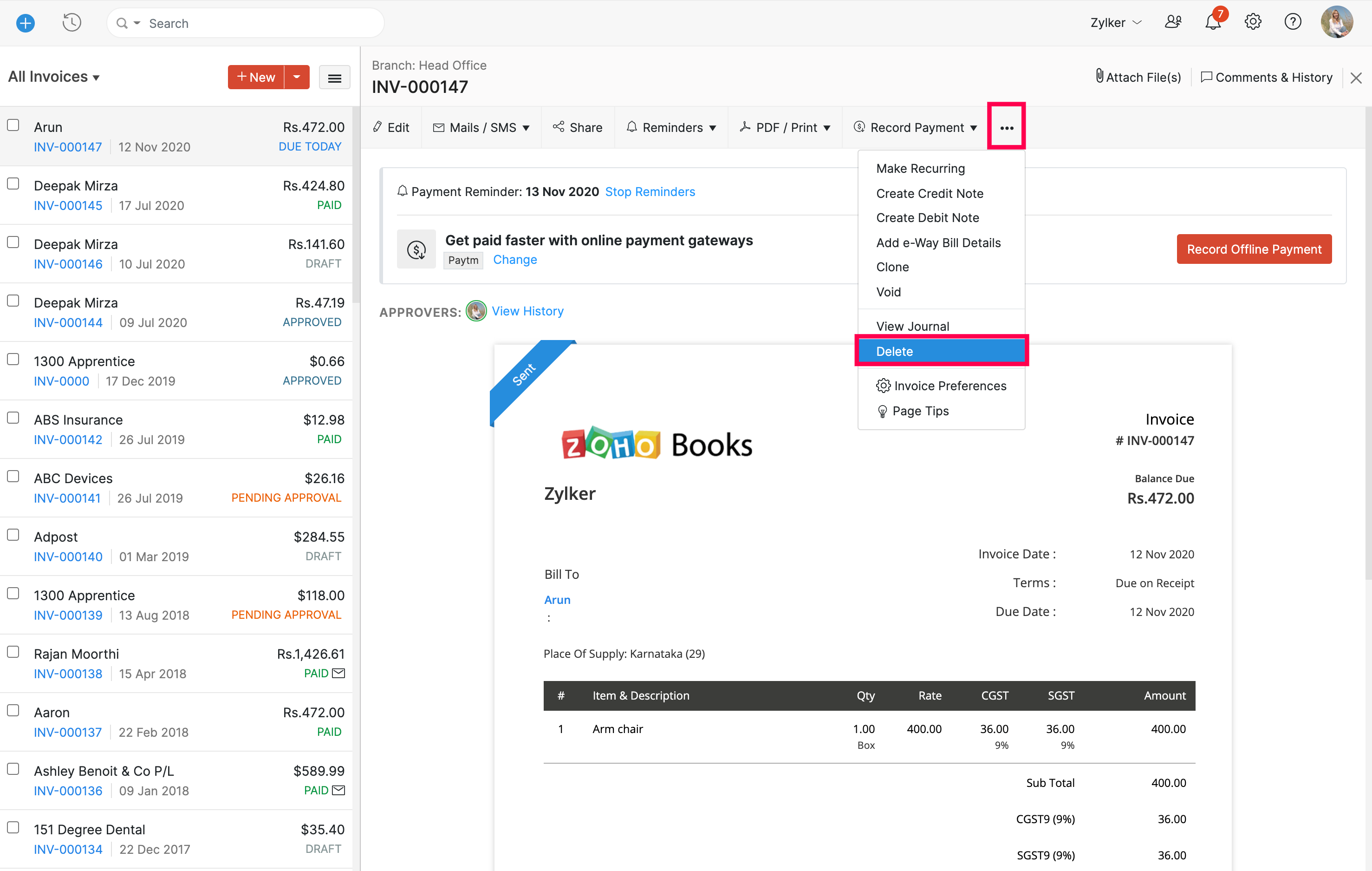Expand the Zylker organization switcher
This screenshot has height=871, width=1372.
coord(1116,23)
